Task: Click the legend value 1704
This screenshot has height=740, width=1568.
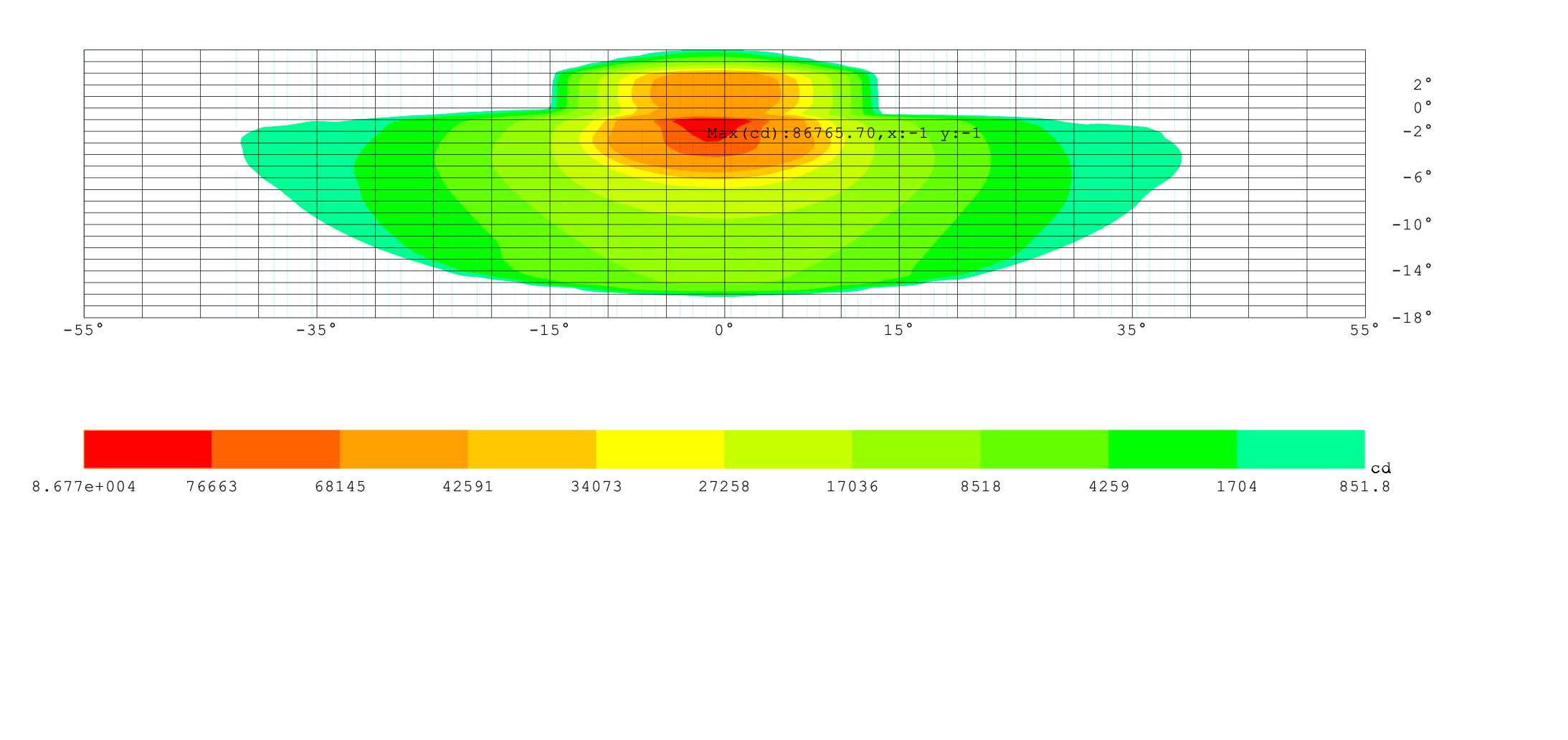Action: (1237, 487)
